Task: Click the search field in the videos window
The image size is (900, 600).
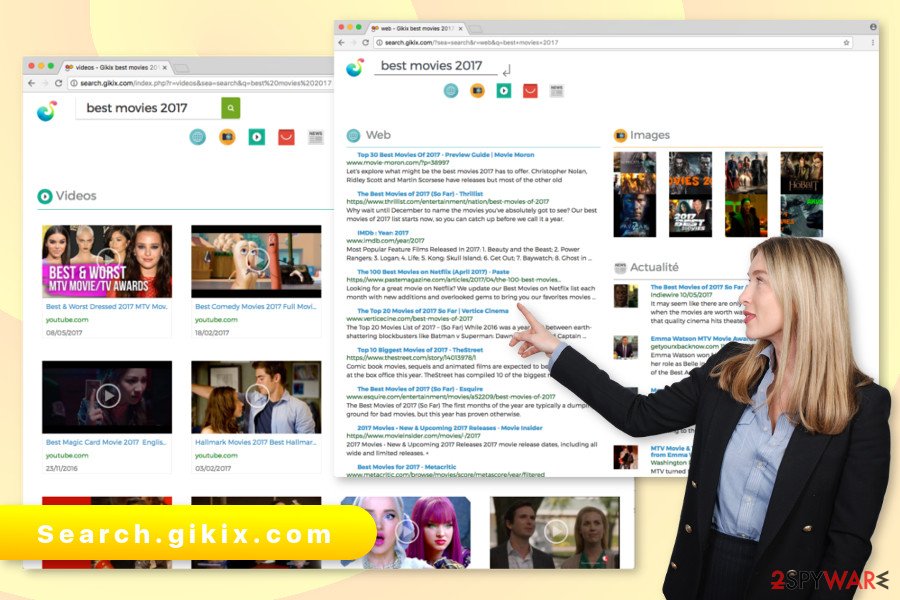Action: pyautogui.click(x=148, y=108)
